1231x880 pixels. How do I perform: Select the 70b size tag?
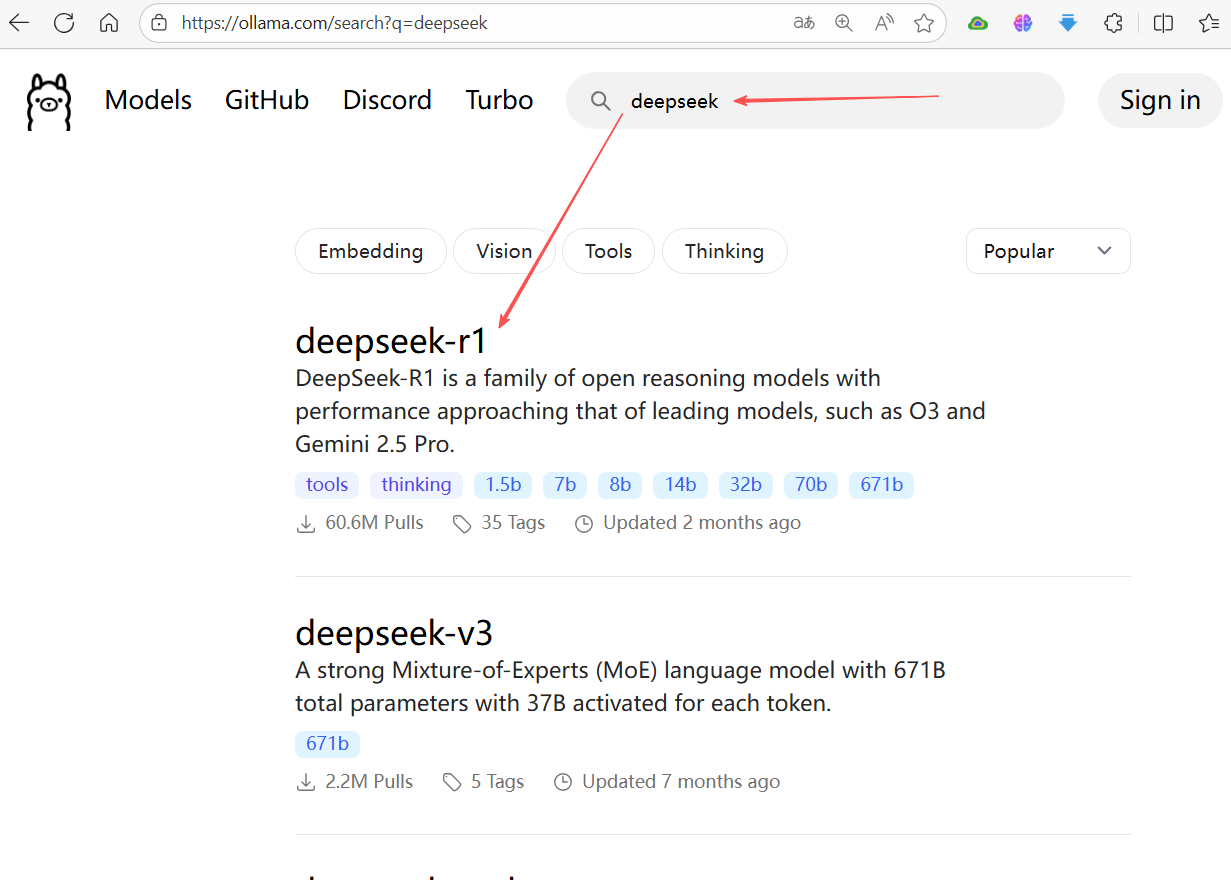(x=811, y=485)
